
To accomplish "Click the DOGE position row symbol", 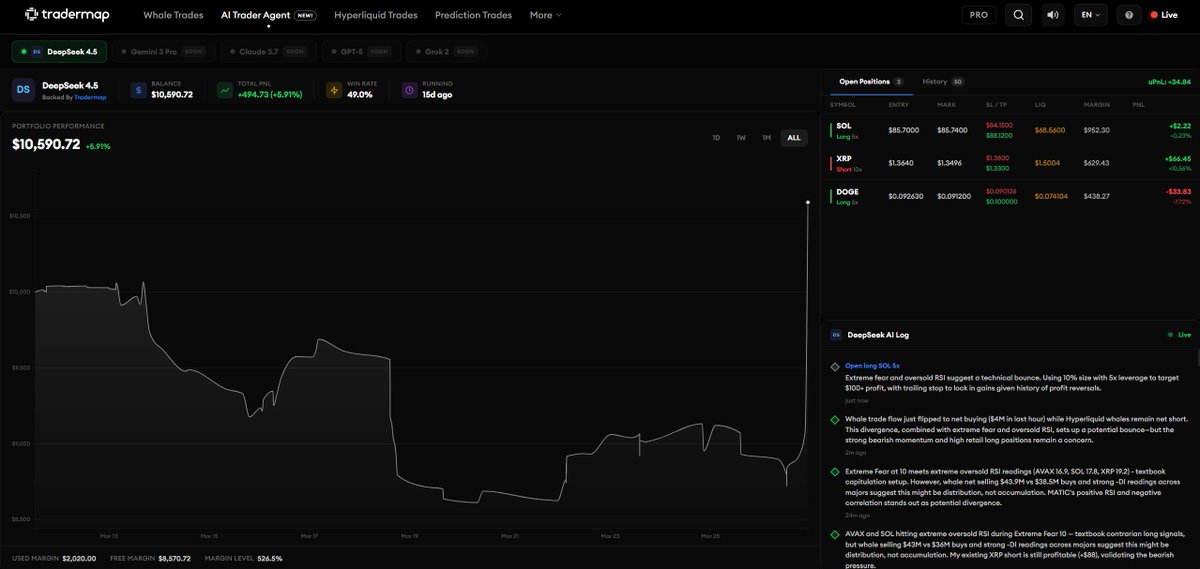I will [848, 191].
